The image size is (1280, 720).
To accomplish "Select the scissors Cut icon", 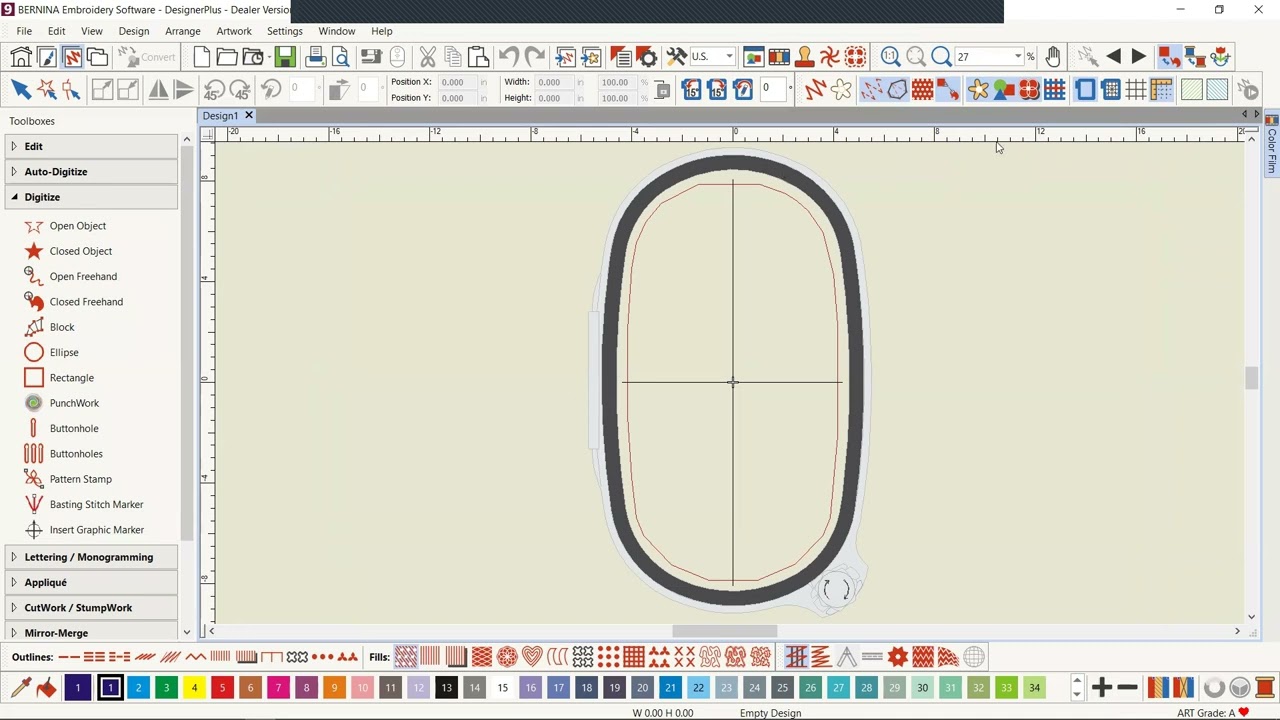I will [427, 57].
